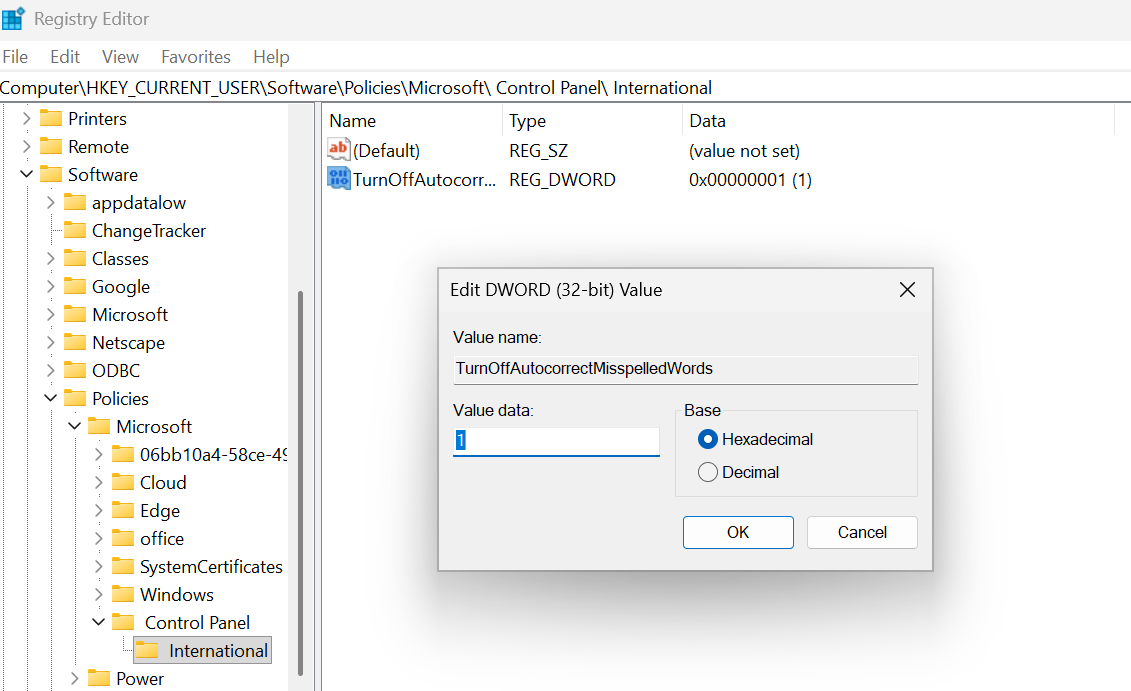Viewport: 1131px width, 691px height.
Task: Select the Cloud folder icon
Action: 123,482
